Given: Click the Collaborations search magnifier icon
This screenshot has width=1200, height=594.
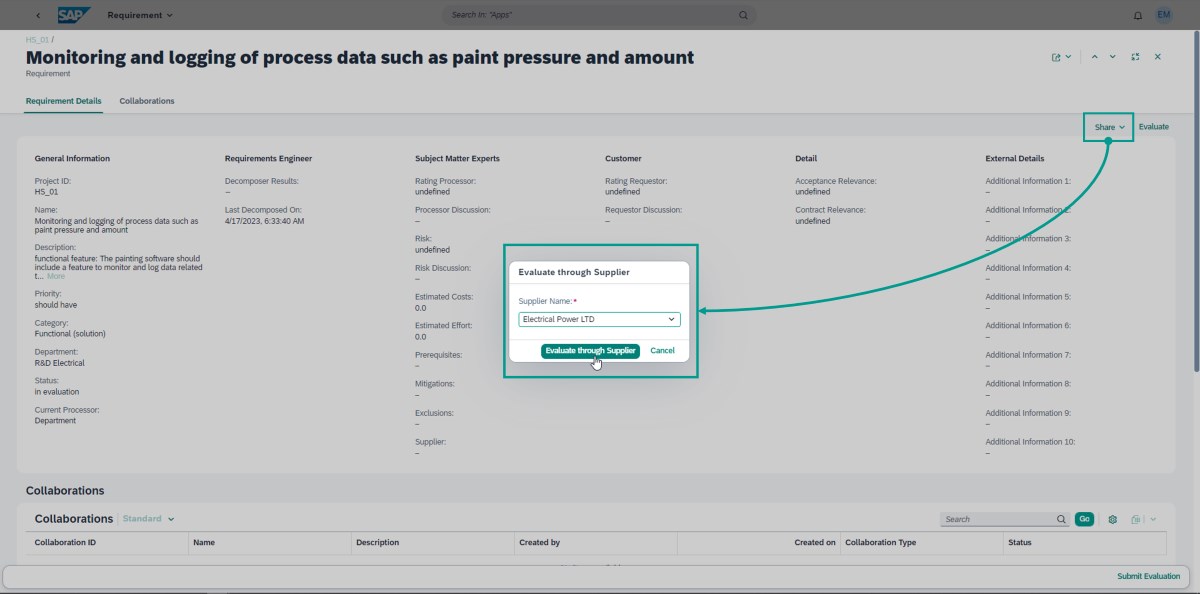Looking at the screenshot, I should 1062,520.
